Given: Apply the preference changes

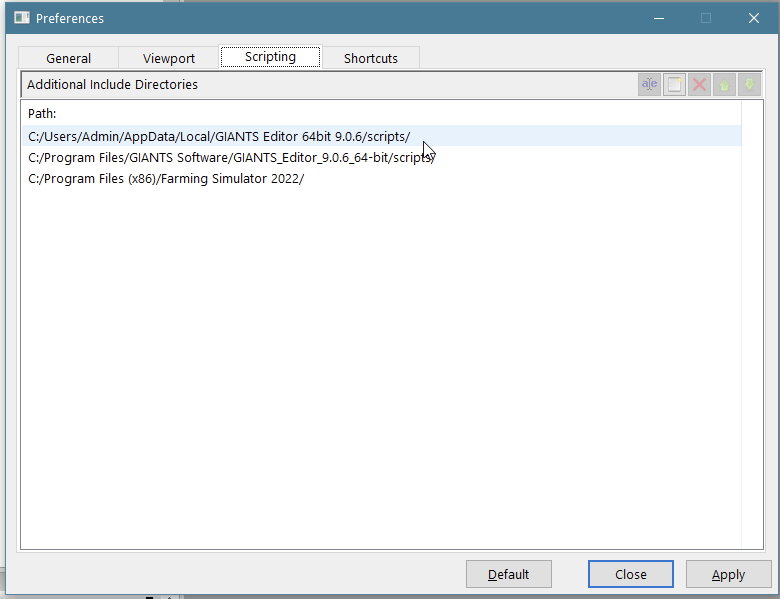Looking at the screenshot, I should (728, 574).
